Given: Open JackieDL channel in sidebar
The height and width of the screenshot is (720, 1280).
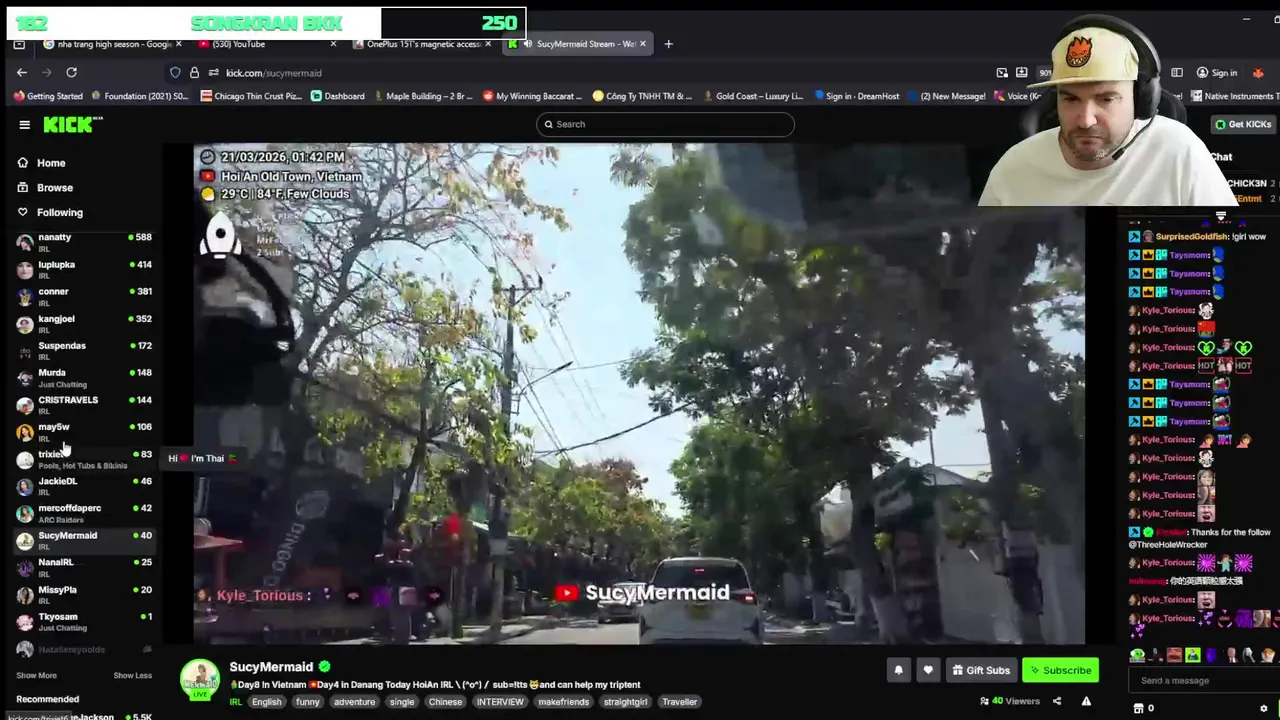Looking at the screenshot, I should coord(84,486).
